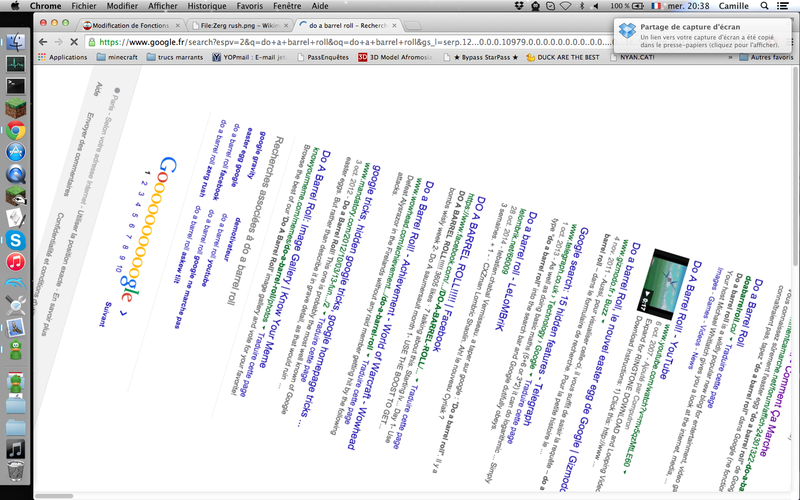The height and width of the screenshot is (500, 800).
Task: Stop loading the page with X button
Action: pos(74,42)
